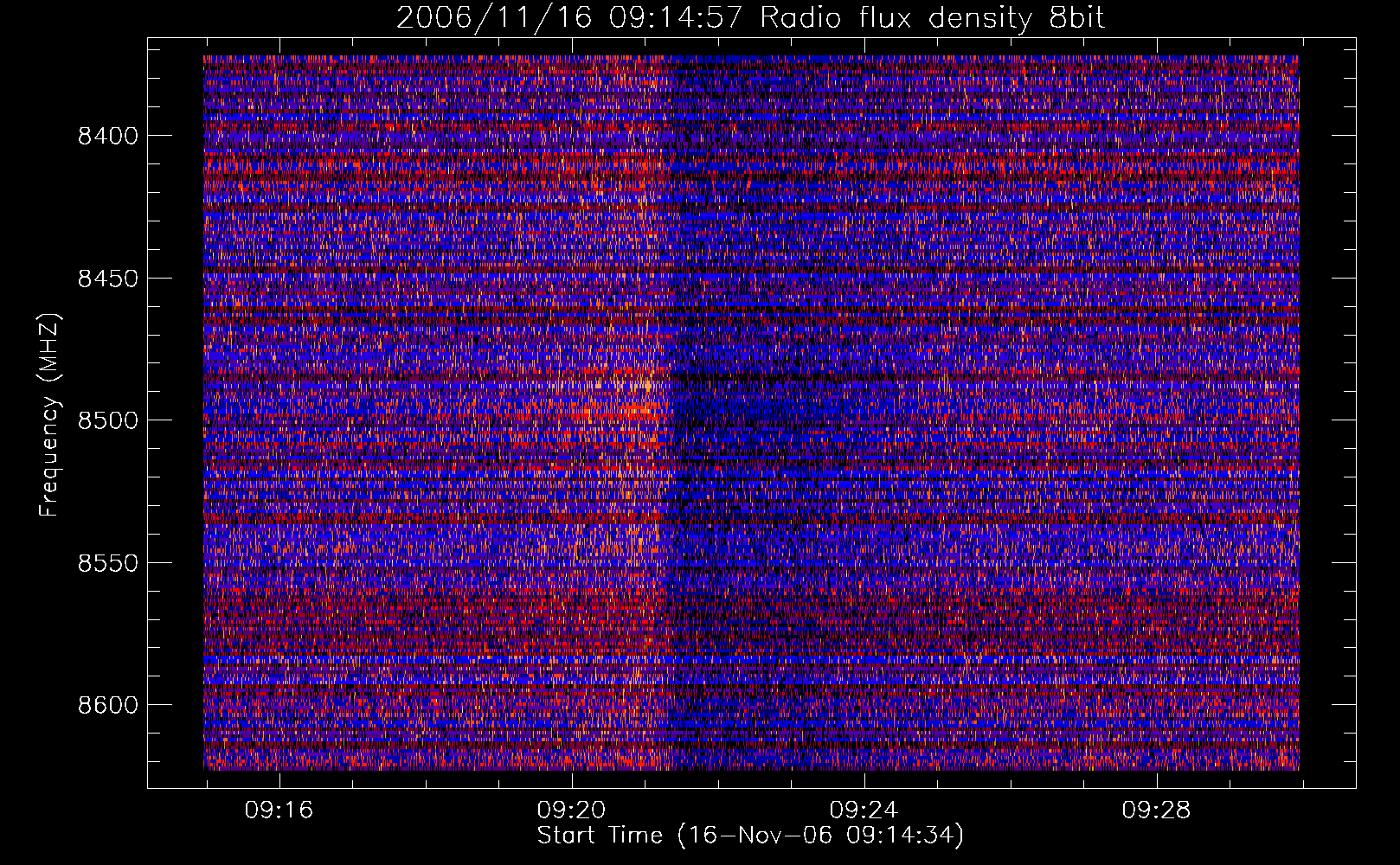Click the 09:24 time axis label

(x=864, y=811)
